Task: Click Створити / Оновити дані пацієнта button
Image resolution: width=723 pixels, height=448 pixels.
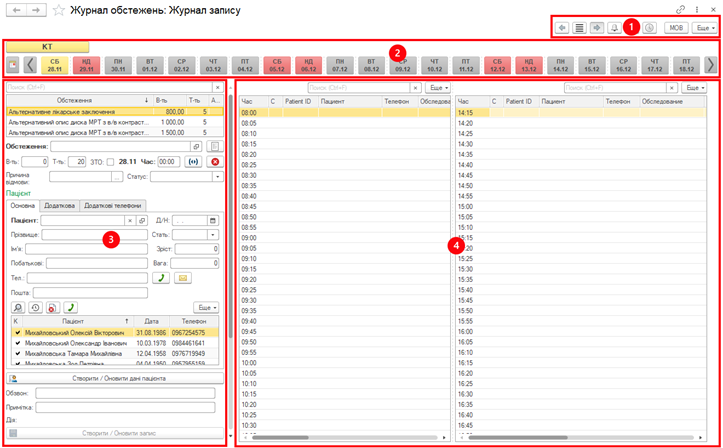Action: point(116,379)
